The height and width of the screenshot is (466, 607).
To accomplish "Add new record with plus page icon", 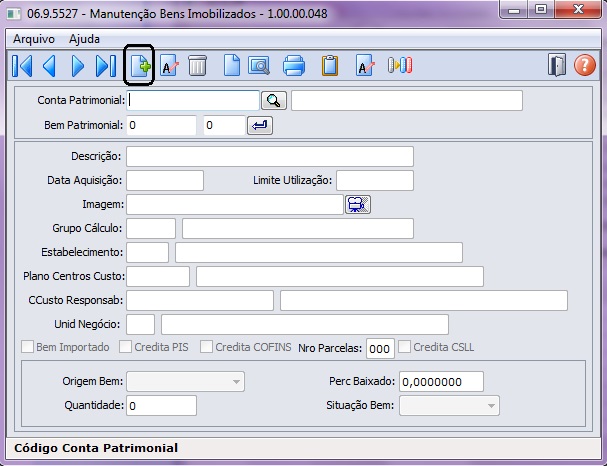I will [139, 65].
